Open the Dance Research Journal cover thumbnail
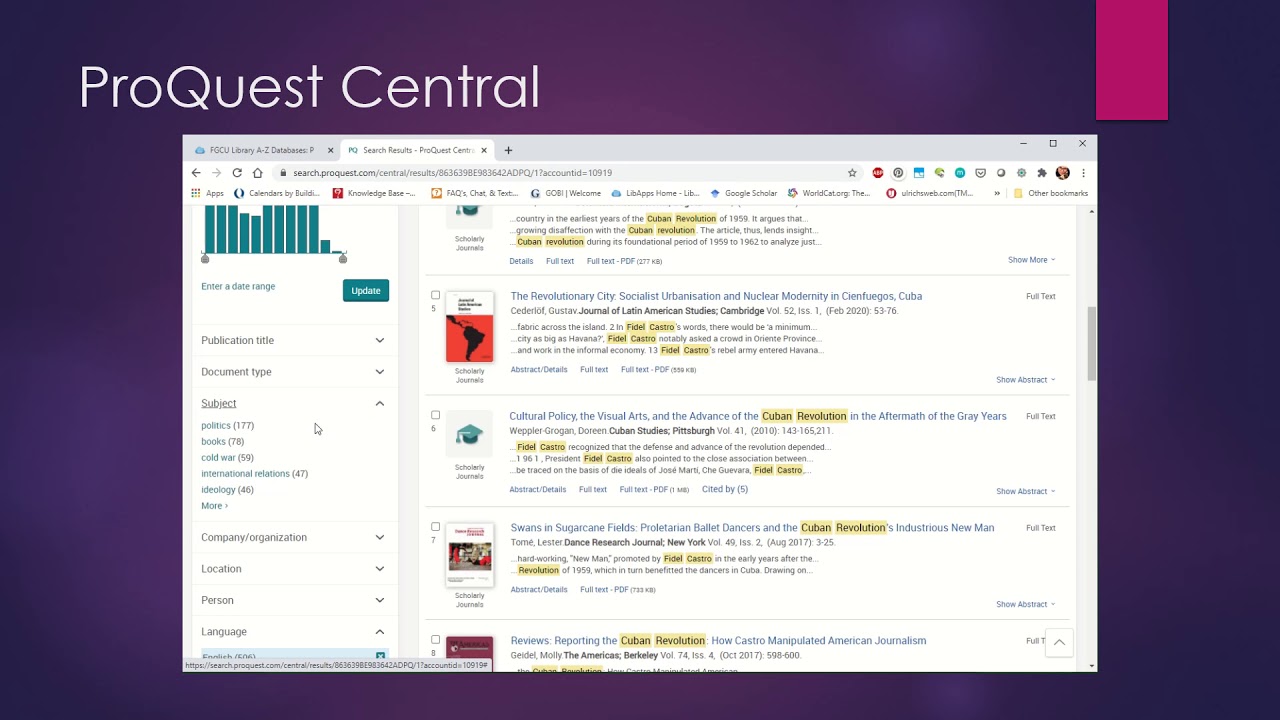This screenshot has height=720, width=1280. coord(469,555)
